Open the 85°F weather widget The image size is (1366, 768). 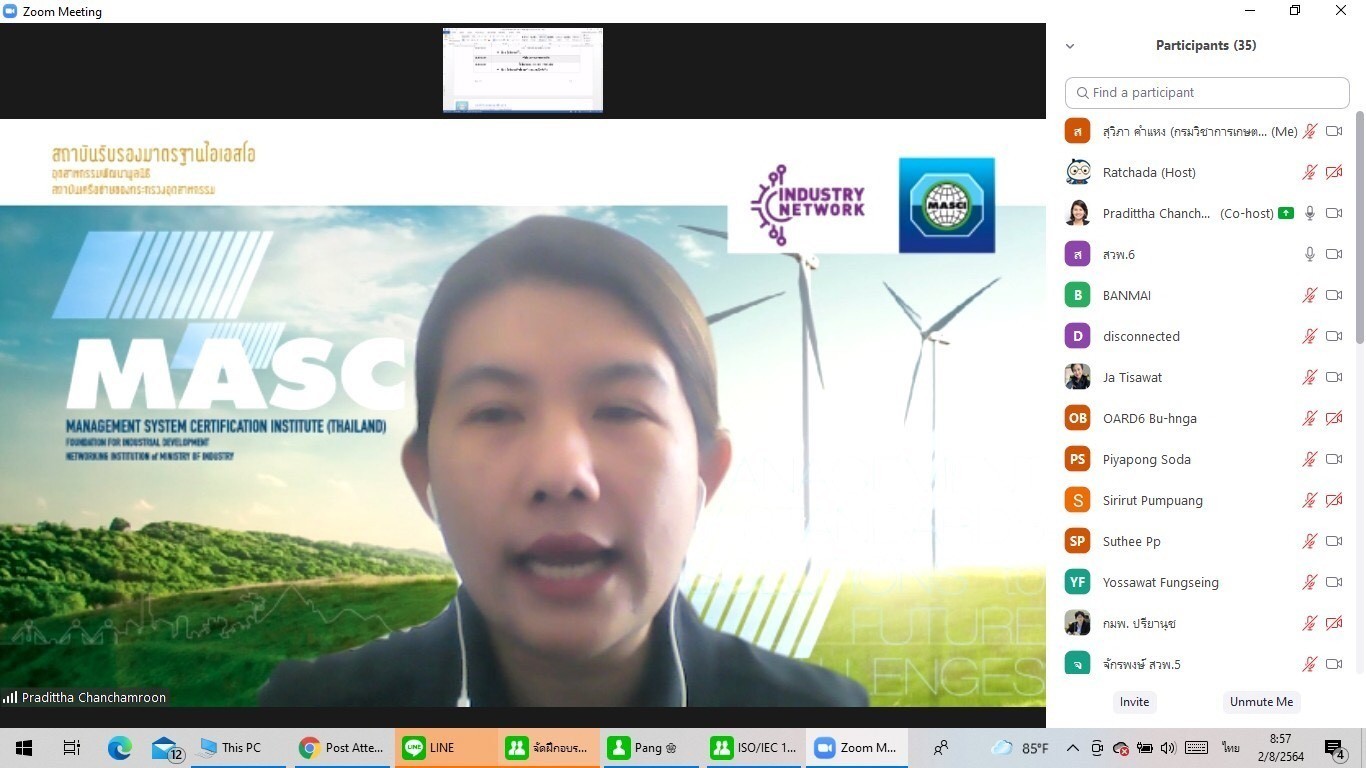tap(1019, 748)
